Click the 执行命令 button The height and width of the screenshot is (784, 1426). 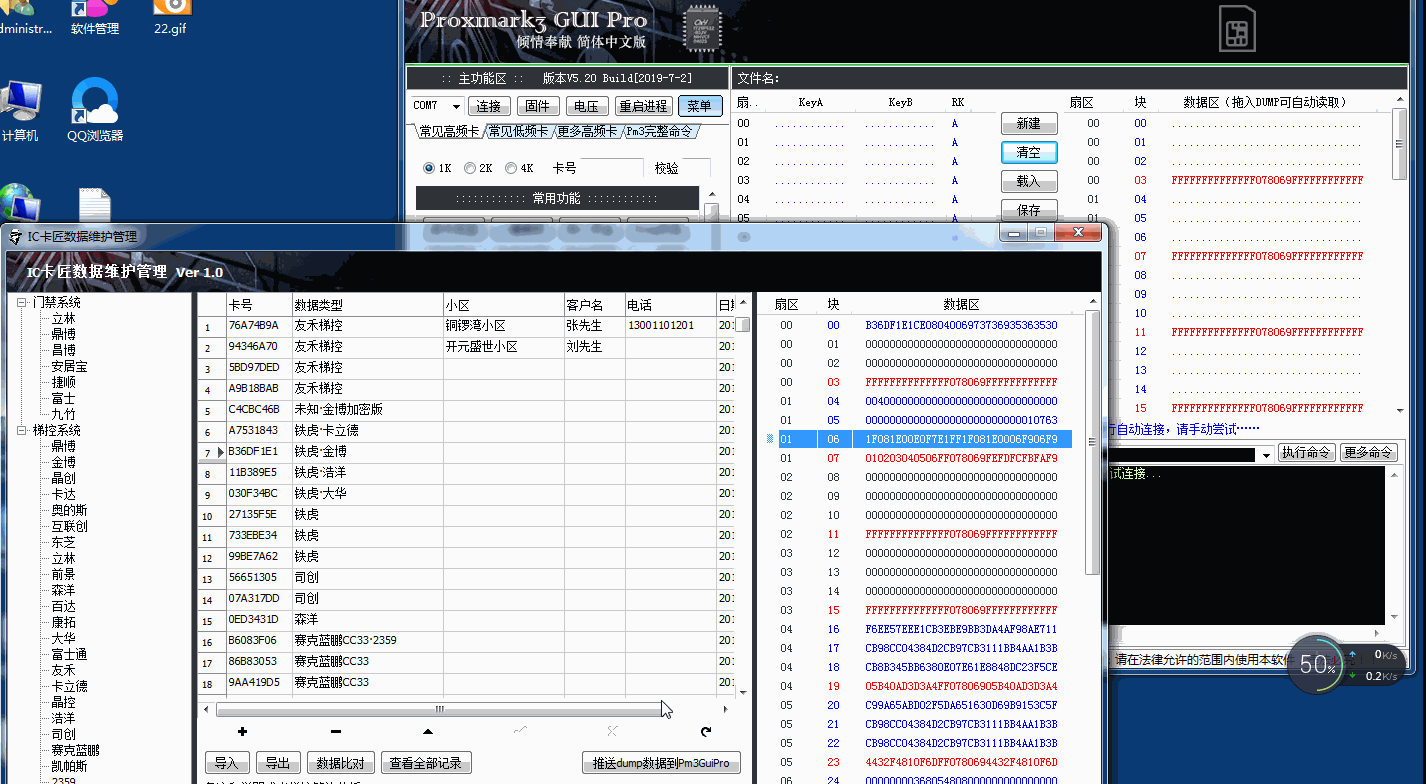coord(1306,453)
